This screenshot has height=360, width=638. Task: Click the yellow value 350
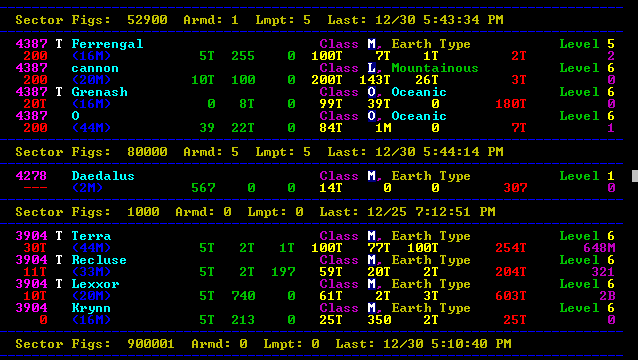pos(379,319)
